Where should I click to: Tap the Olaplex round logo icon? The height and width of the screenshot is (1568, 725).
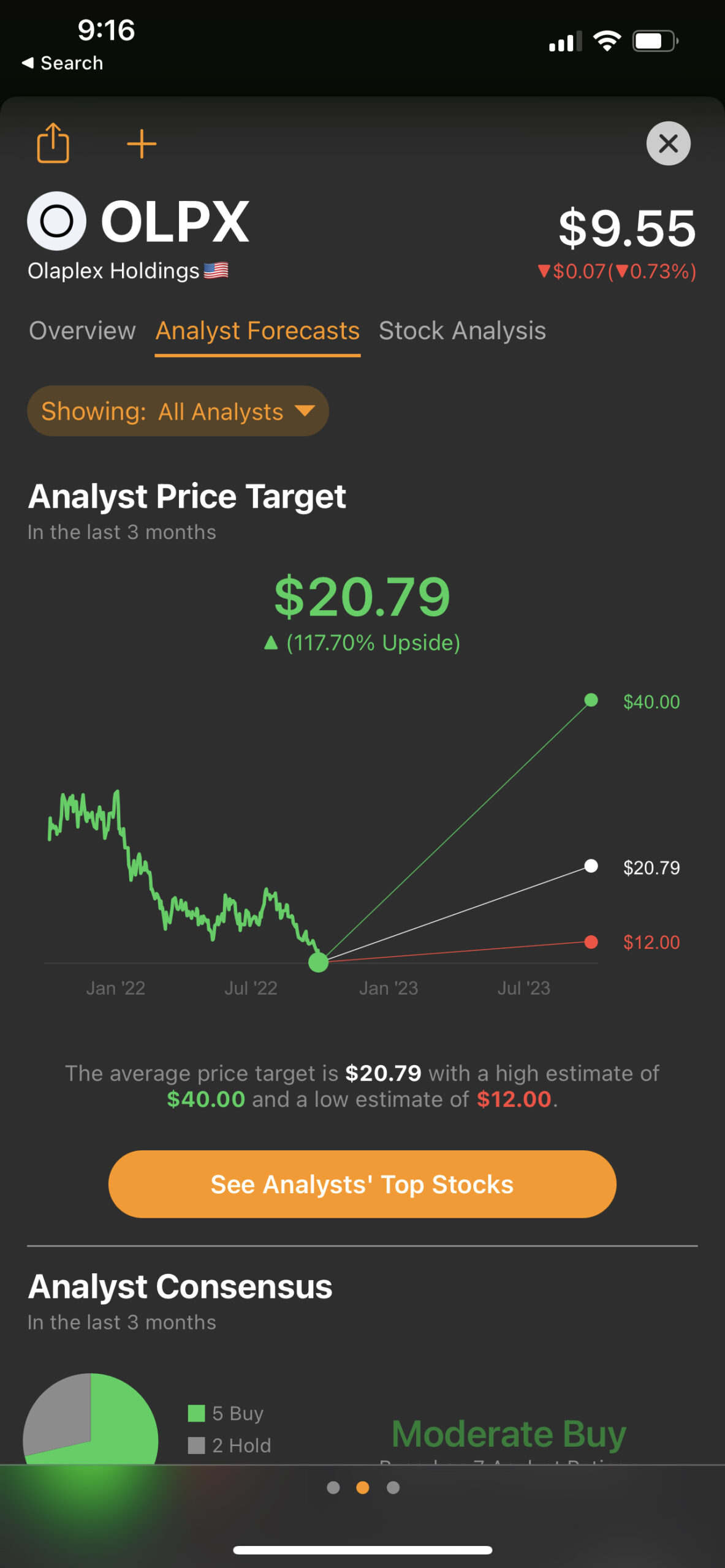click(x=57, y=221)
